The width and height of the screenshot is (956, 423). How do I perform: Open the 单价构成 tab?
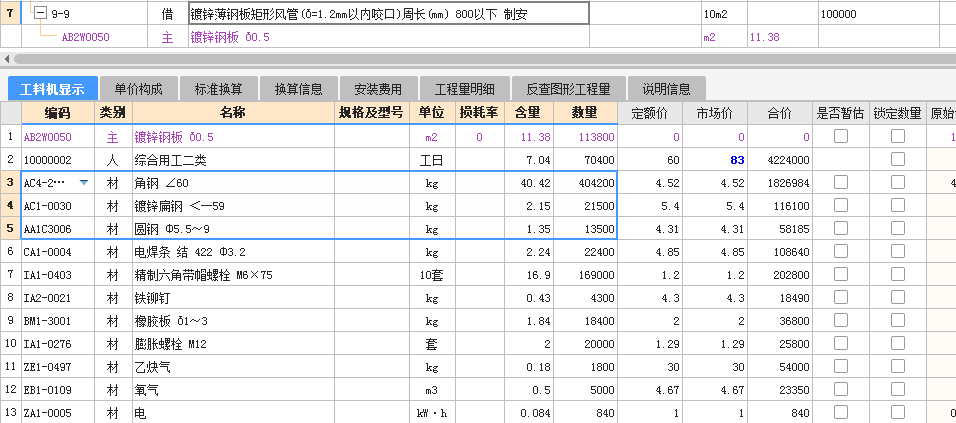click(138, 89)
